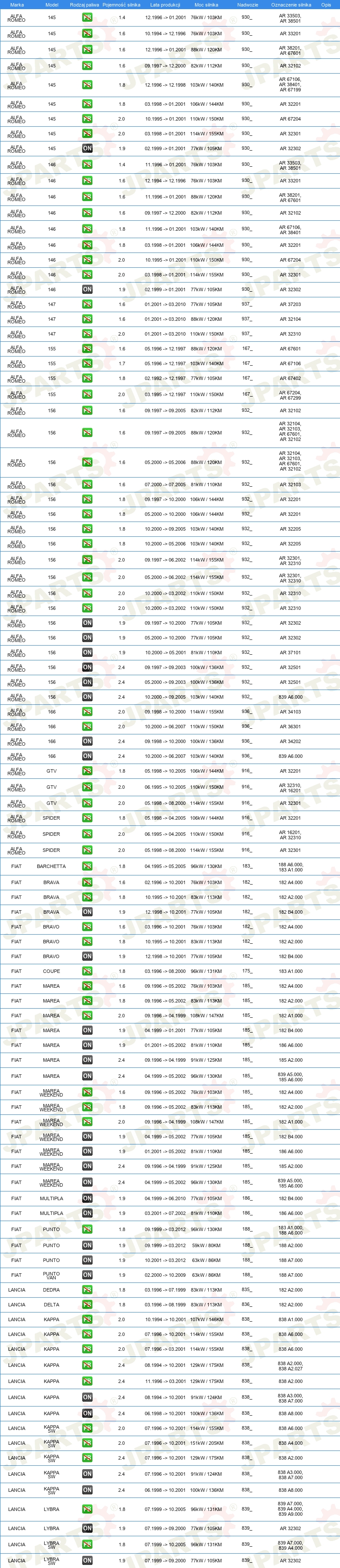The height and width of the screenshot is (1568, 340).
Task: Click the Opis column header
Action: (x=326, y=5)
